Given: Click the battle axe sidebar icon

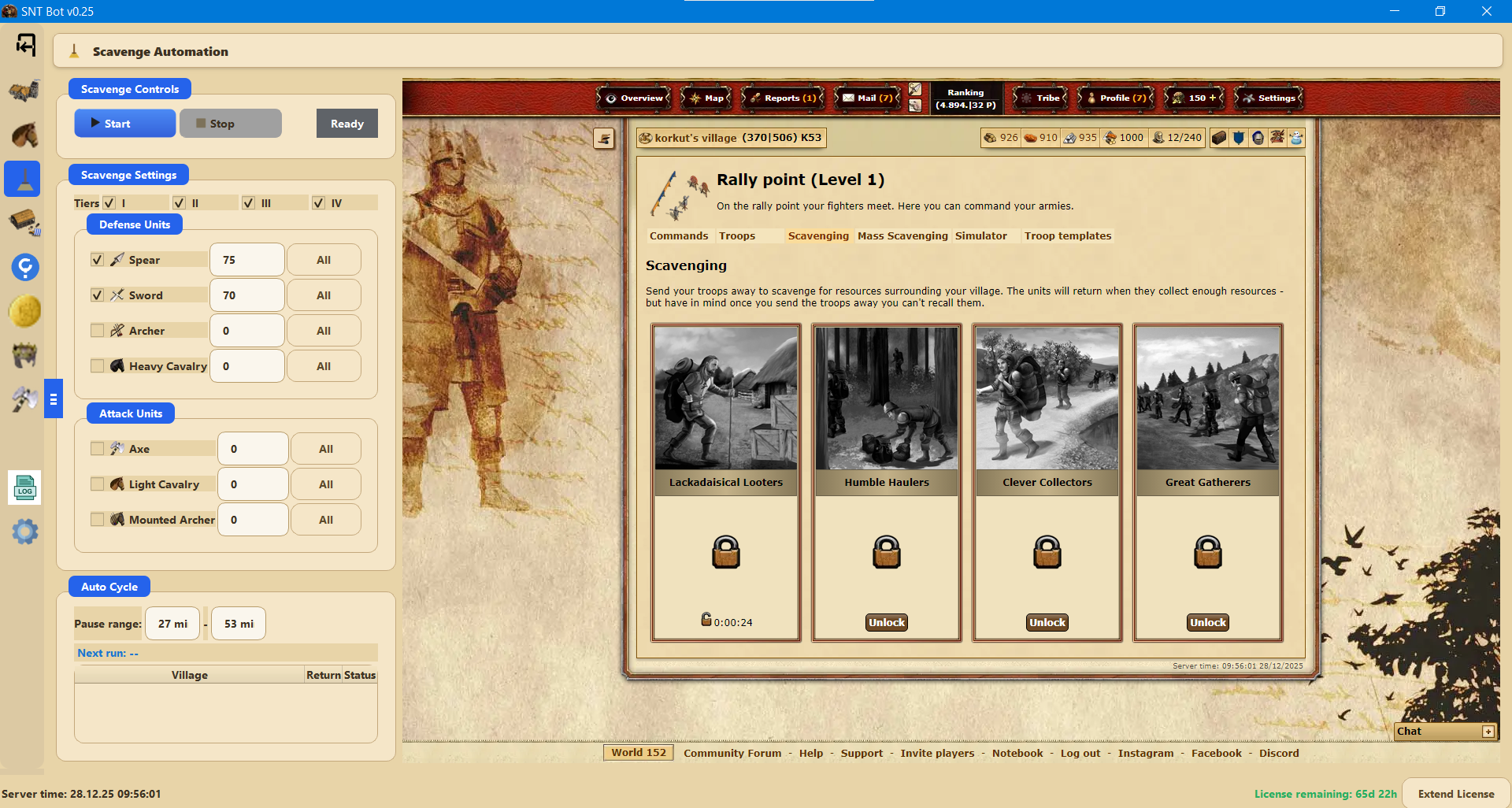Looking at the screenshot, I should (24, 399).
